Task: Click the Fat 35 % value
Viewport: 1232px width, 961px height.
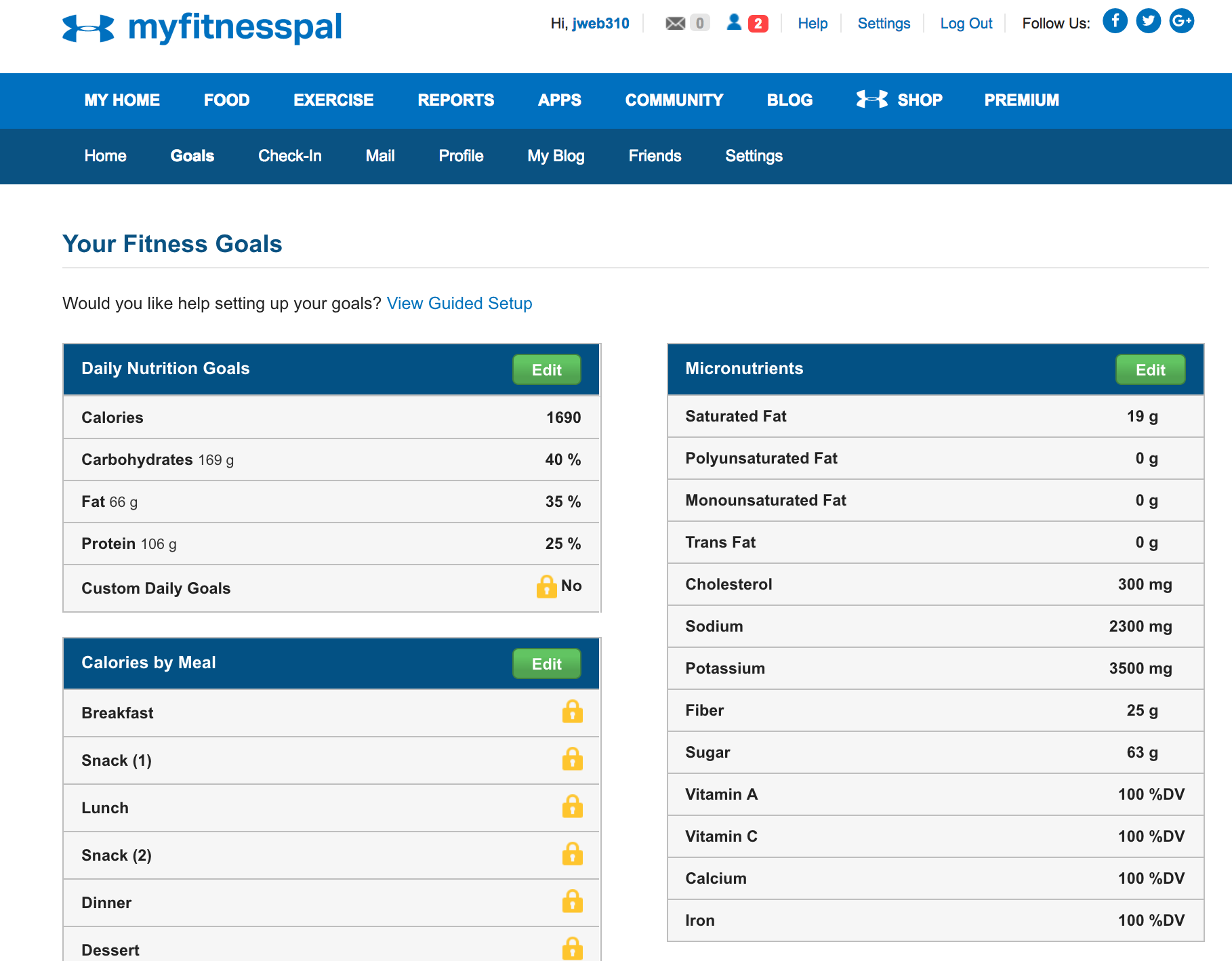Action: coord(563,502)
